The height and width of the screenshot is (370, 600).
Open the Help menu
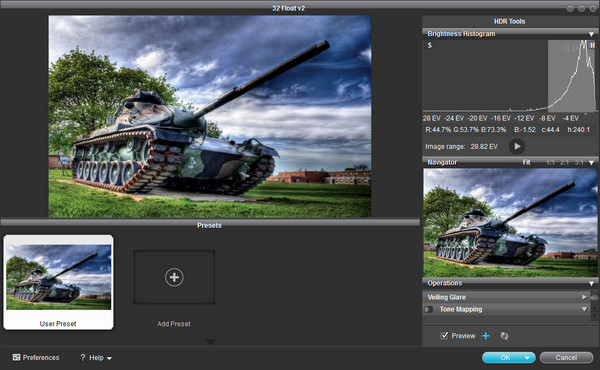[96, 357]
